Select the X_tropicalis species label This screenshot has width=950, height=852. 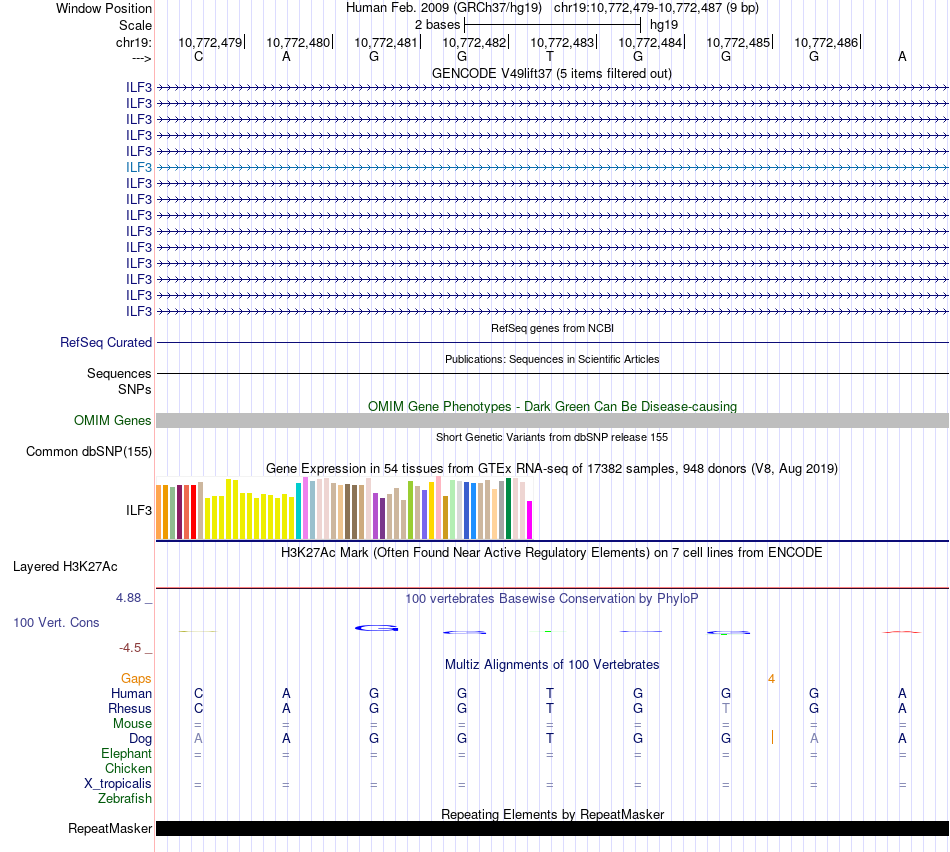pos(118,784)
